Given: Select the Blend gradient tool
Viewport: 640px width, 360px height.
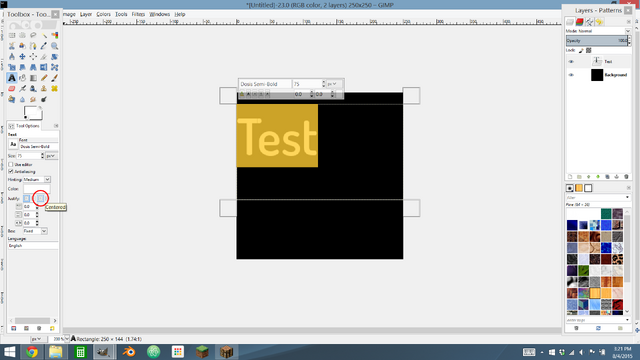Looking at the screenshot, I should tap(33, 78).
